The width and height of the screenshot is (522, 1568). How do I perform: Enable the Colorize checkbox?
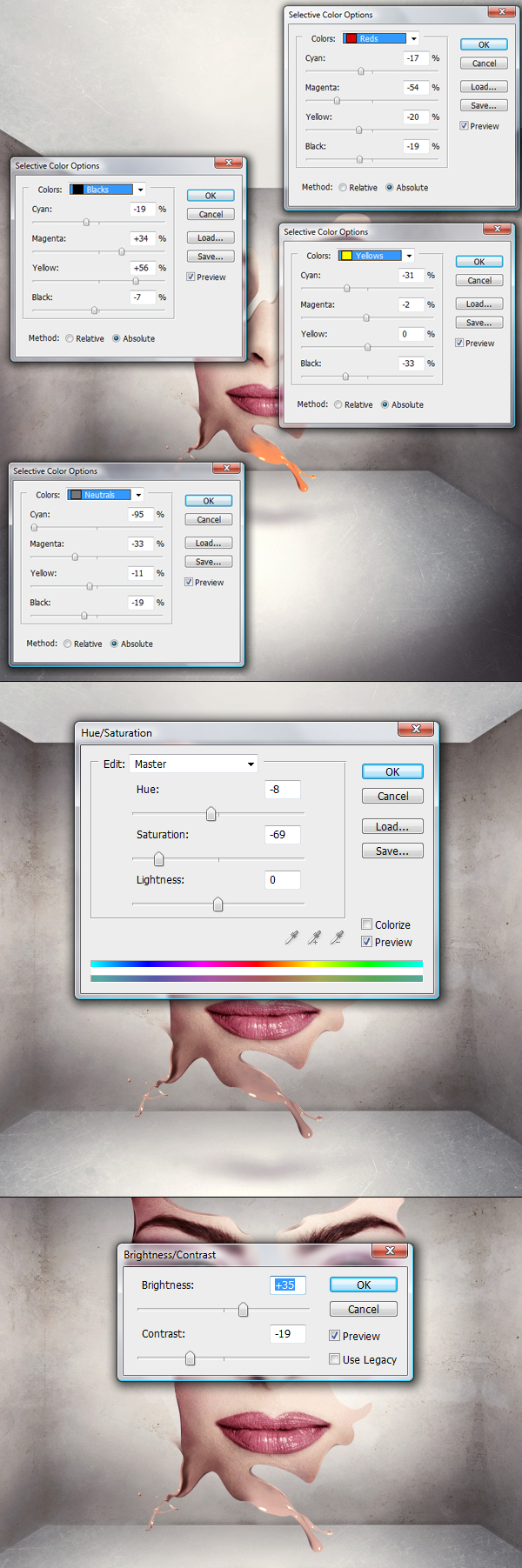pyautogui.click(x=367, y=924)
